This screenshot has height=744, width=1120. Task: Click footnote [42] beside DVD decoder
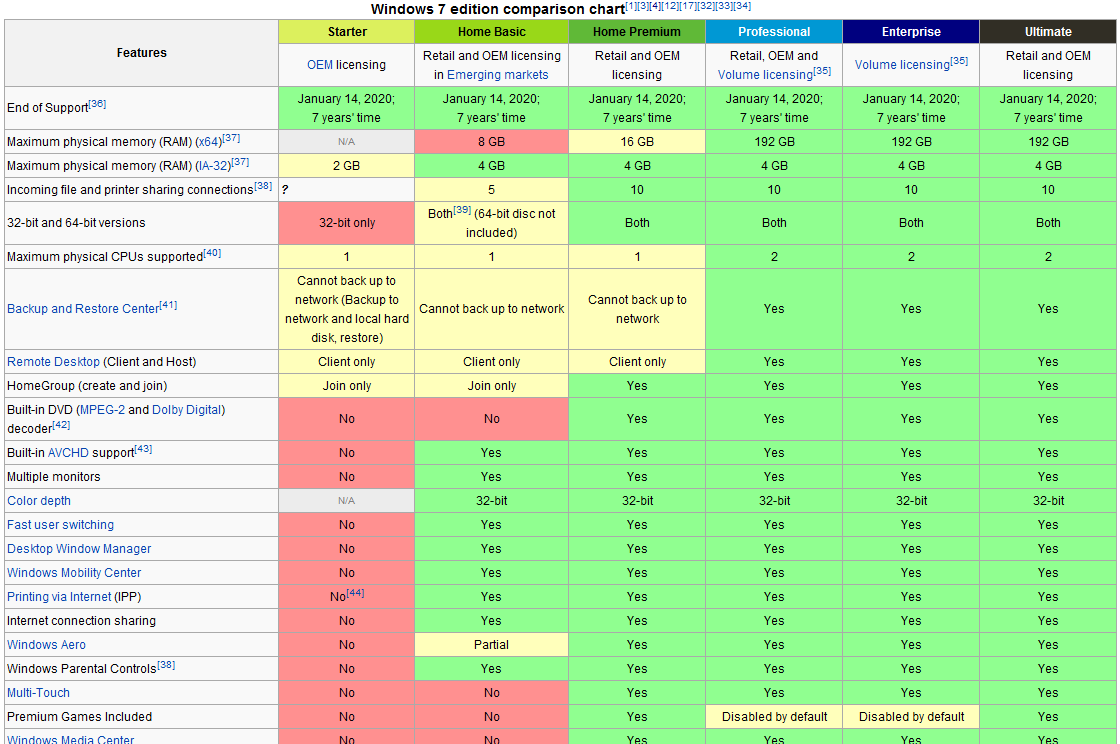coord(61,426)
